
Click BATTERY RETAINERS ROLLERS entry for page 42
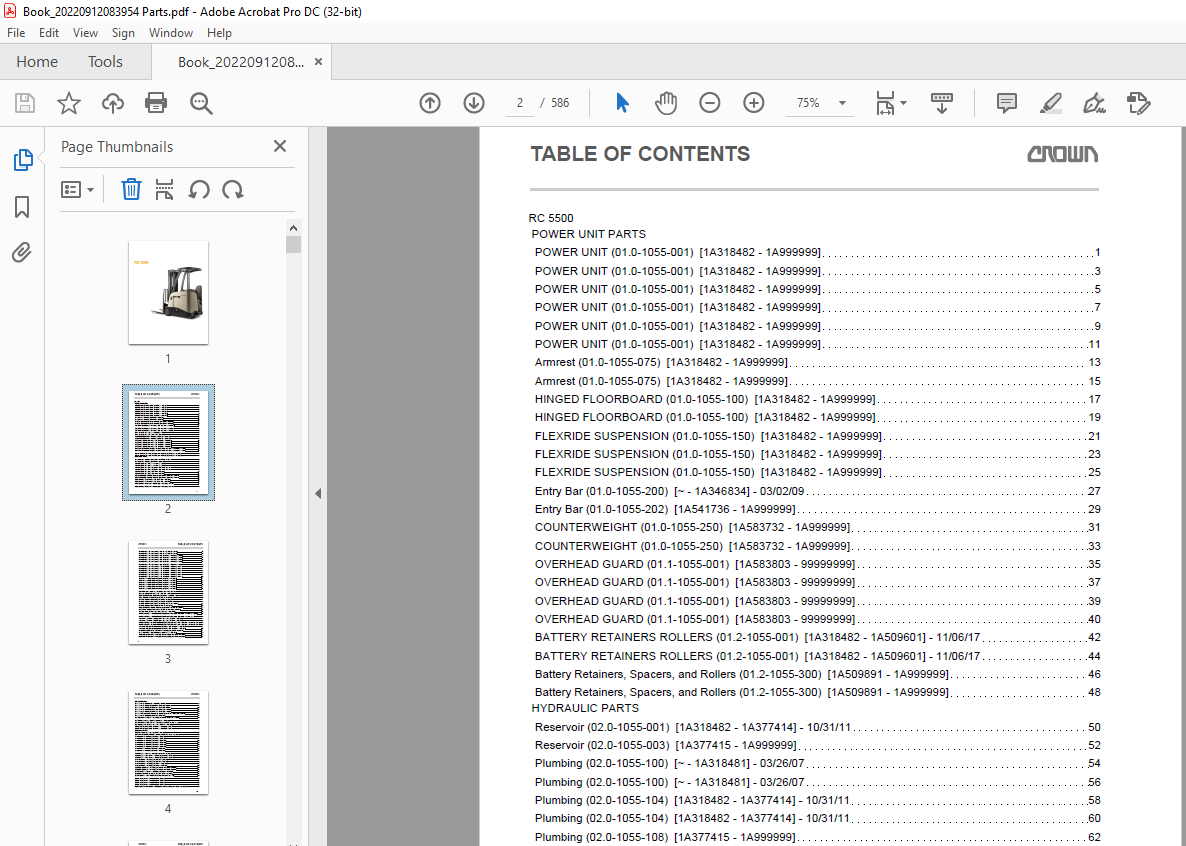tap(817, 637)
